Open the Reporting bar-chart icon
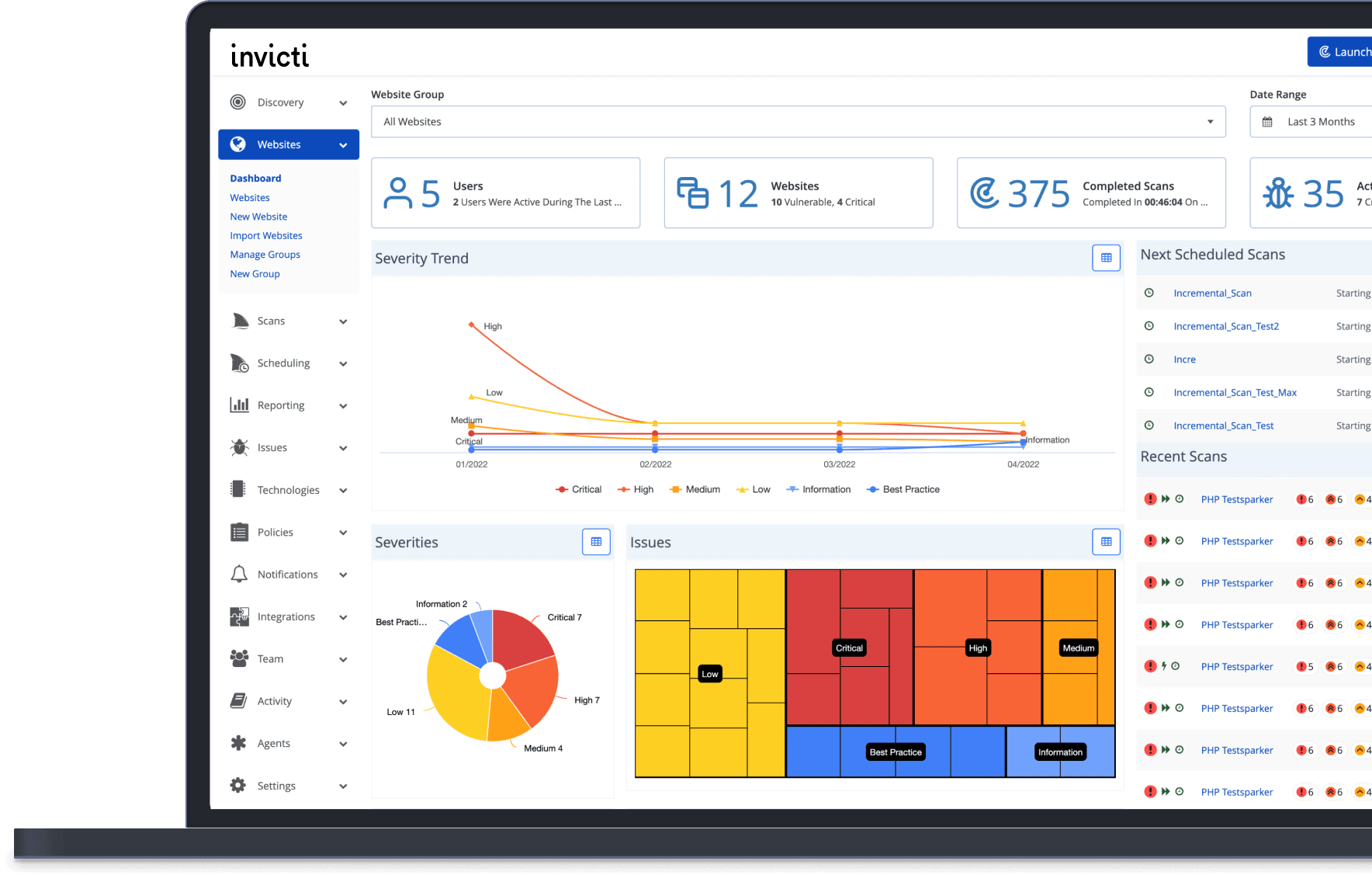Image resolution: width=1372 pixels, height=875 pixels. tap(240, 405)
